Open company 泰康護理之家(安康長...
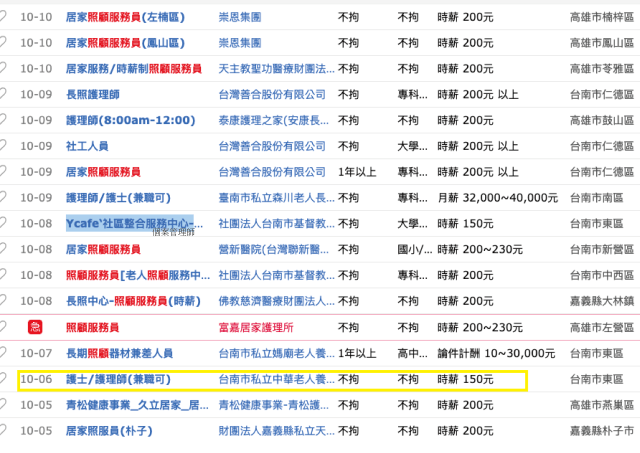 tap(273, 120)
